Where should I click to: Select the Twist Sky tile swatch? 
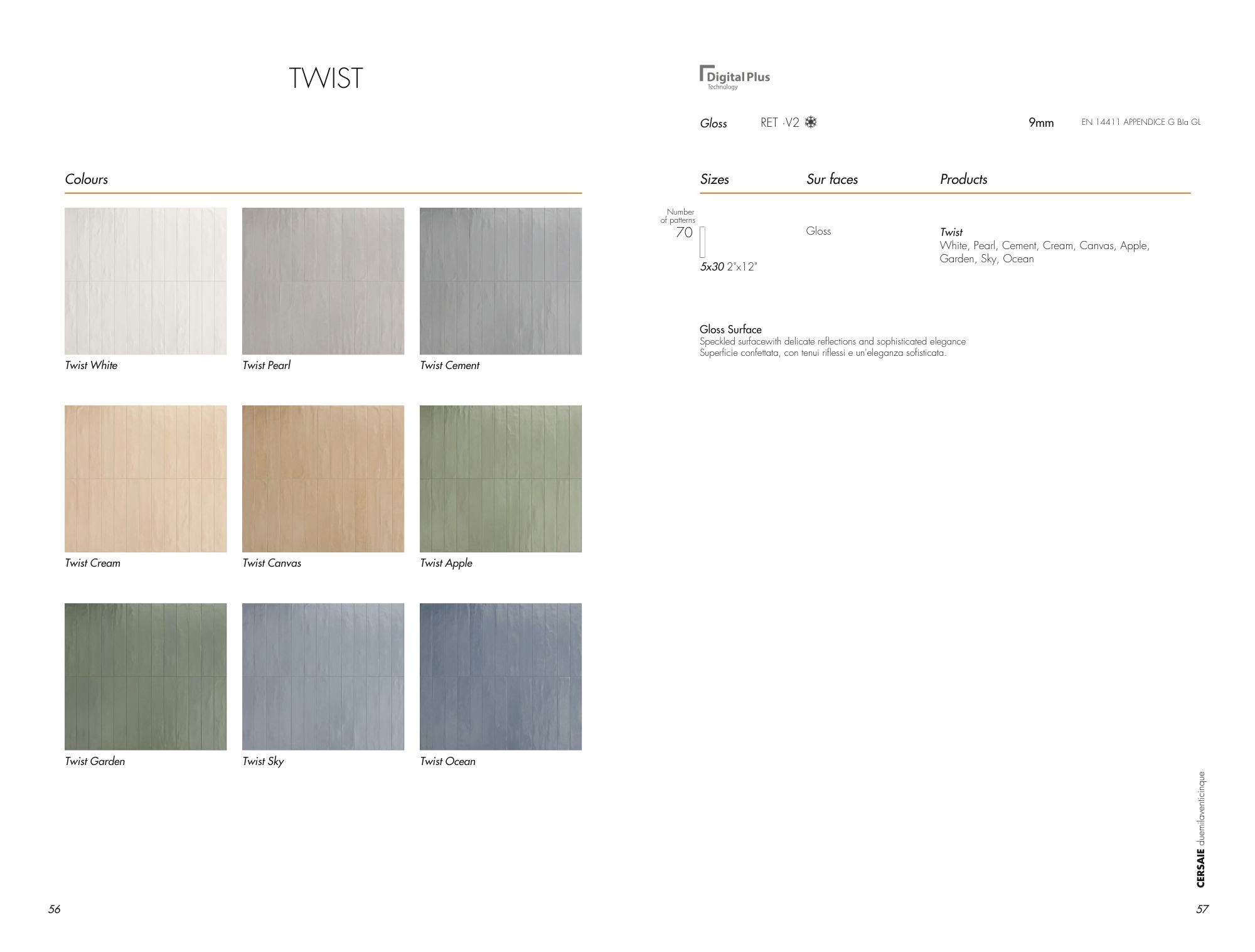click(x=323, y=677)
